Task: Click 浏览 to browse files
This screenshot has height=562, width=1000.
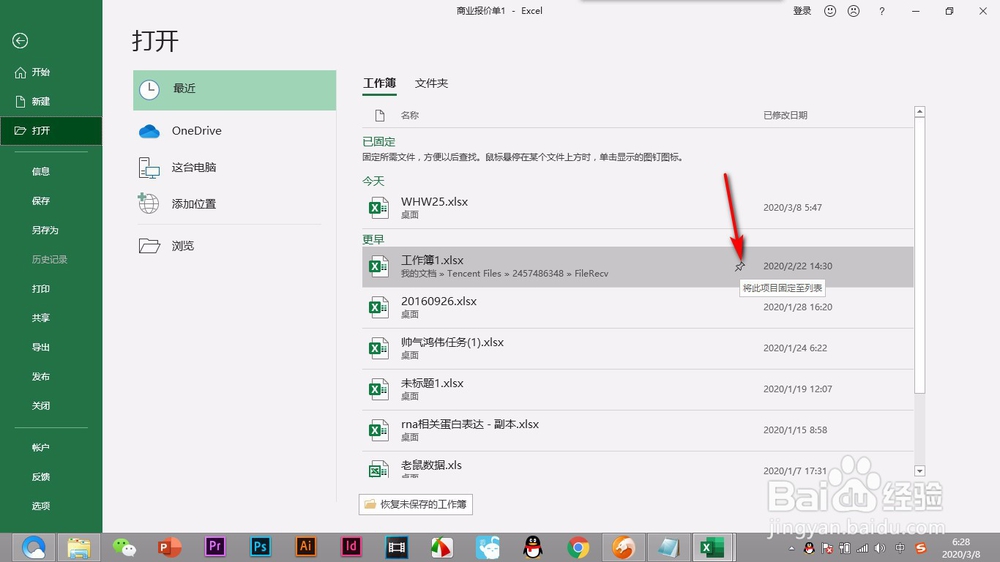Action: click(x=234, y=246)
